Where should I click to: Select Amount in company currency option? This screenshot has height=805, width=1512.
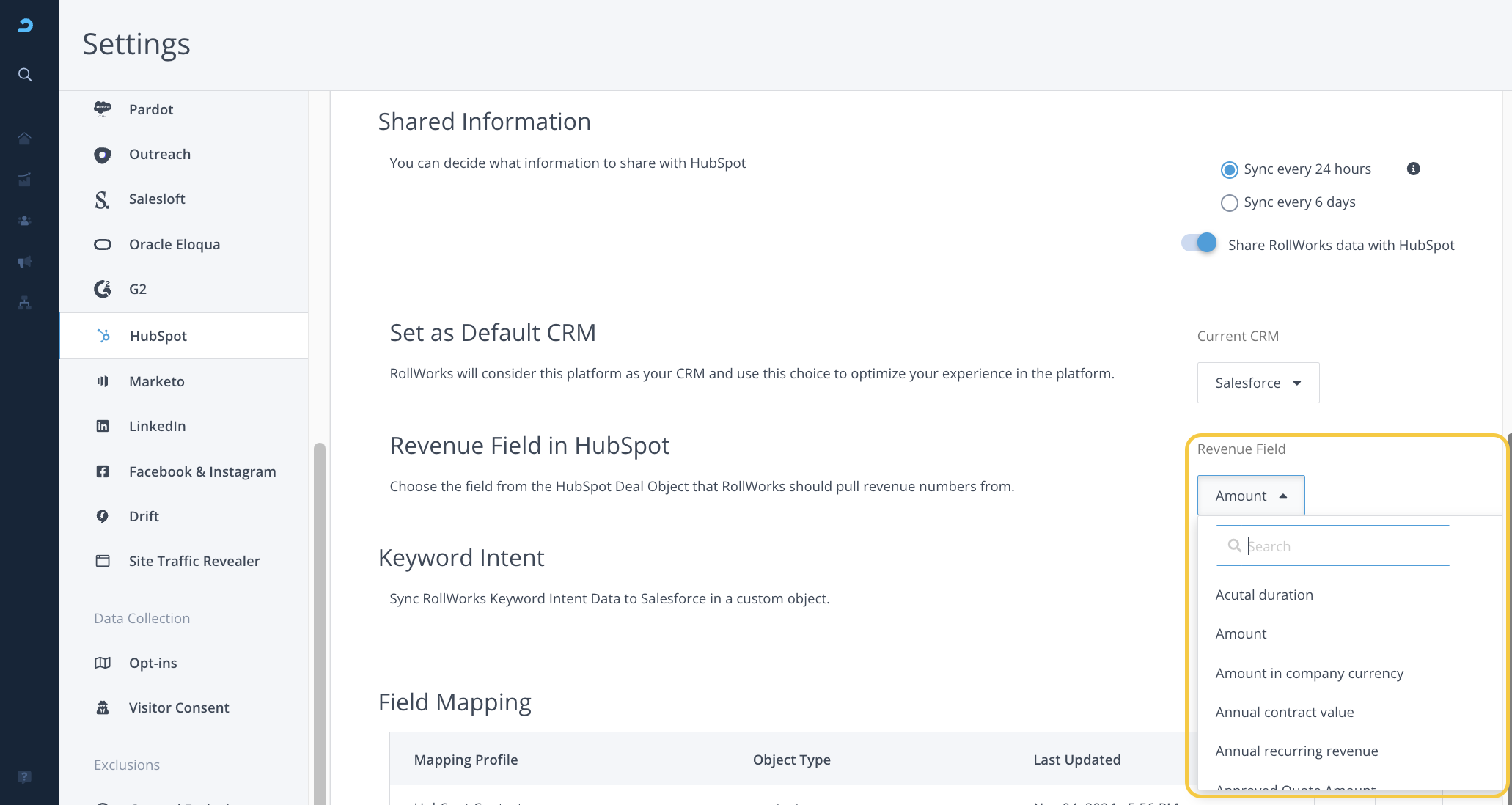pyautogui.click(x=1309, y=673)
